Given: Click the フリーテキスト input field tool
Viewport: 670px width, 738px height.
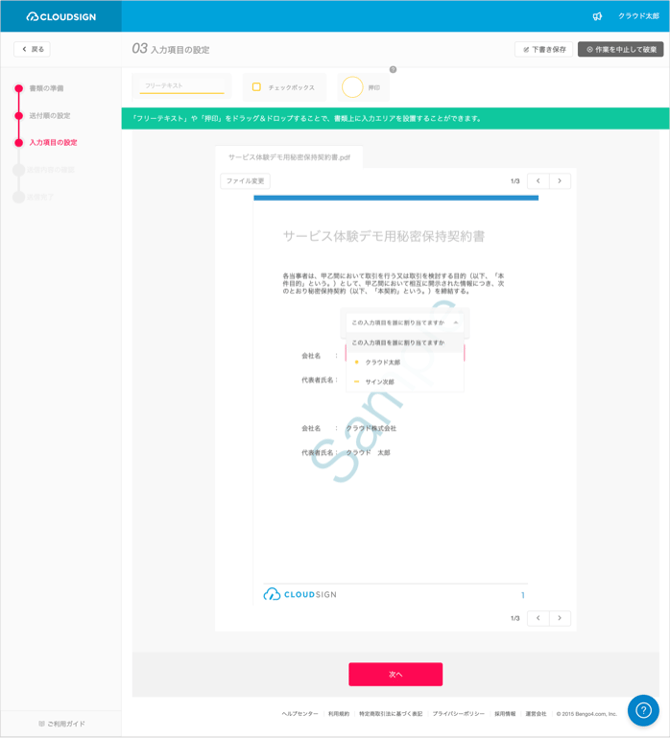Looking at the screenshot, I should (x=181, y=87).
